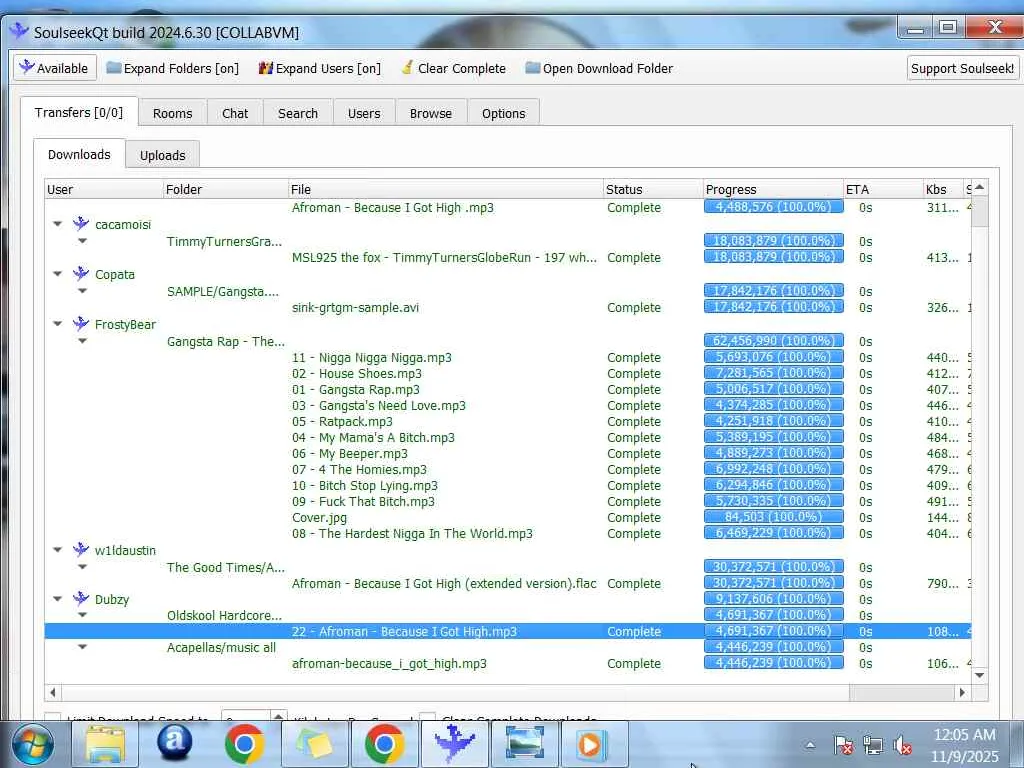1024x768 pixels.
Task: Toggle Expand Users [on]
Action: click(319, 68)
